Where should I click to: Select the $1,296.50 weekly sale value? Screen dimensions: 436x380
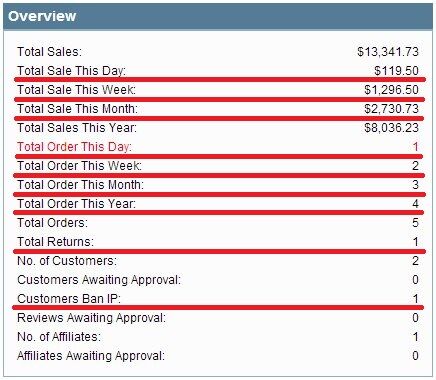pos(391,90)
